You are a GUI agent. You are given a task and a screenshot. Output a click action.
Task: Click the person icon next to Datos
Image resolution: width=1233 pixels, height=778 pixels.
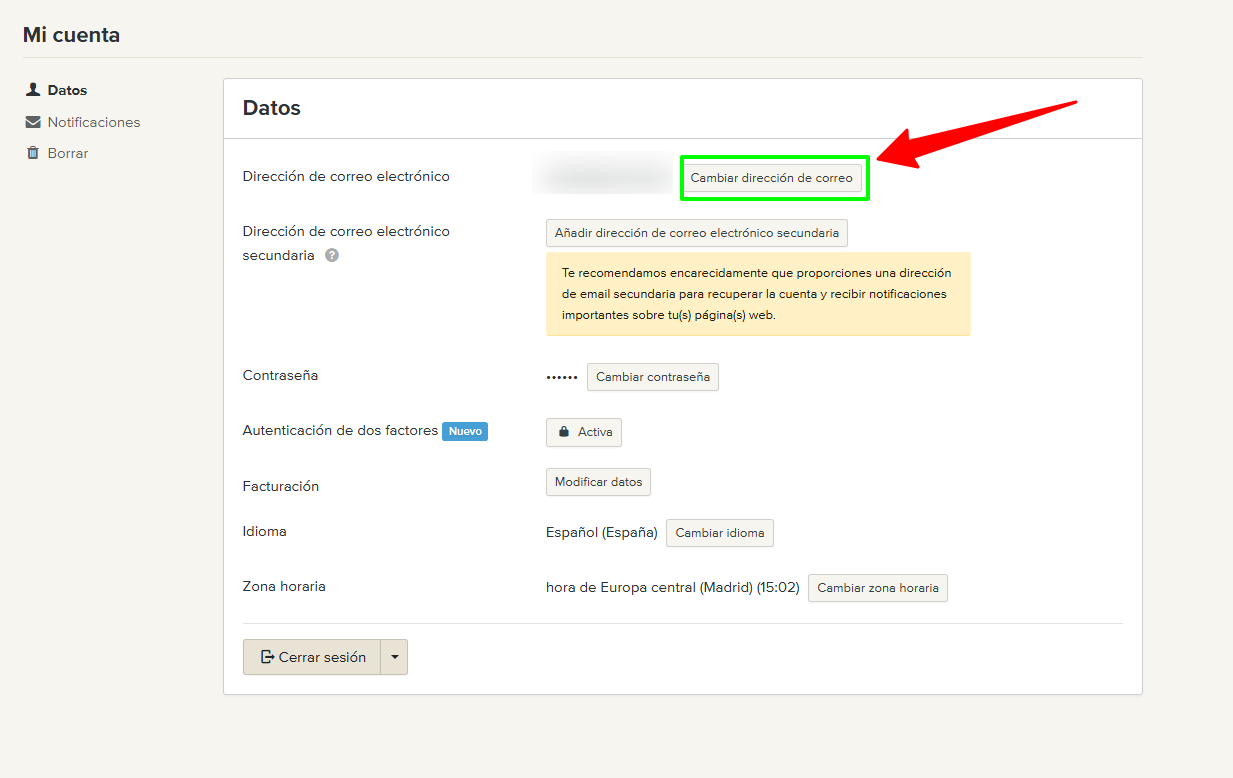[x=33, y=90]
